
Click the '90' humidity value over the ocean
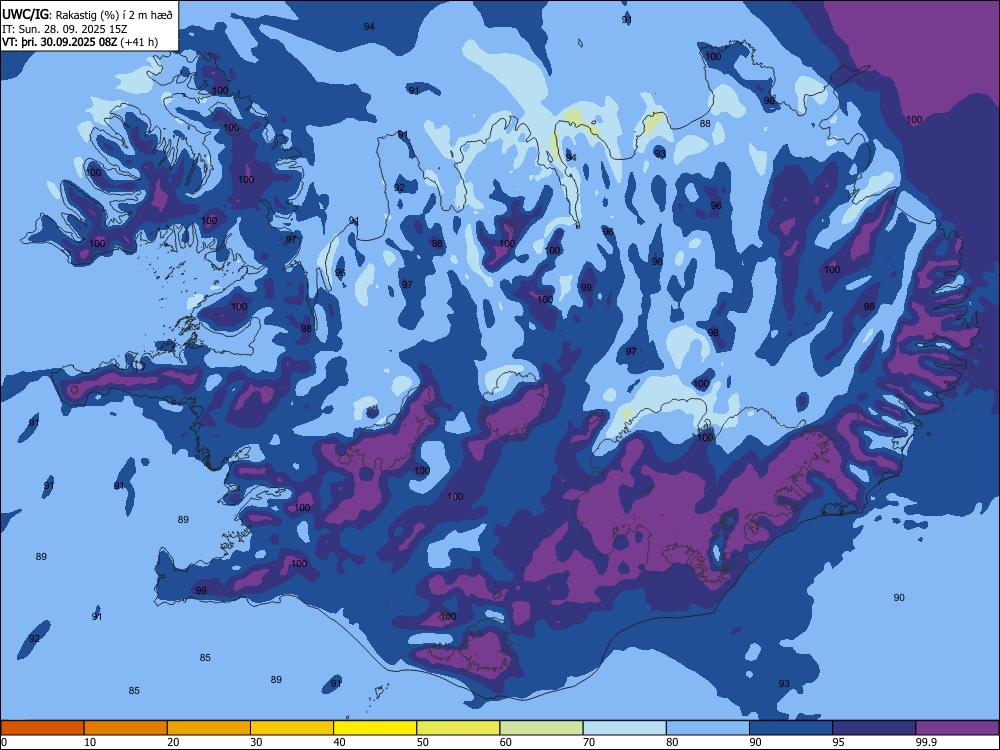click(899, 598)
